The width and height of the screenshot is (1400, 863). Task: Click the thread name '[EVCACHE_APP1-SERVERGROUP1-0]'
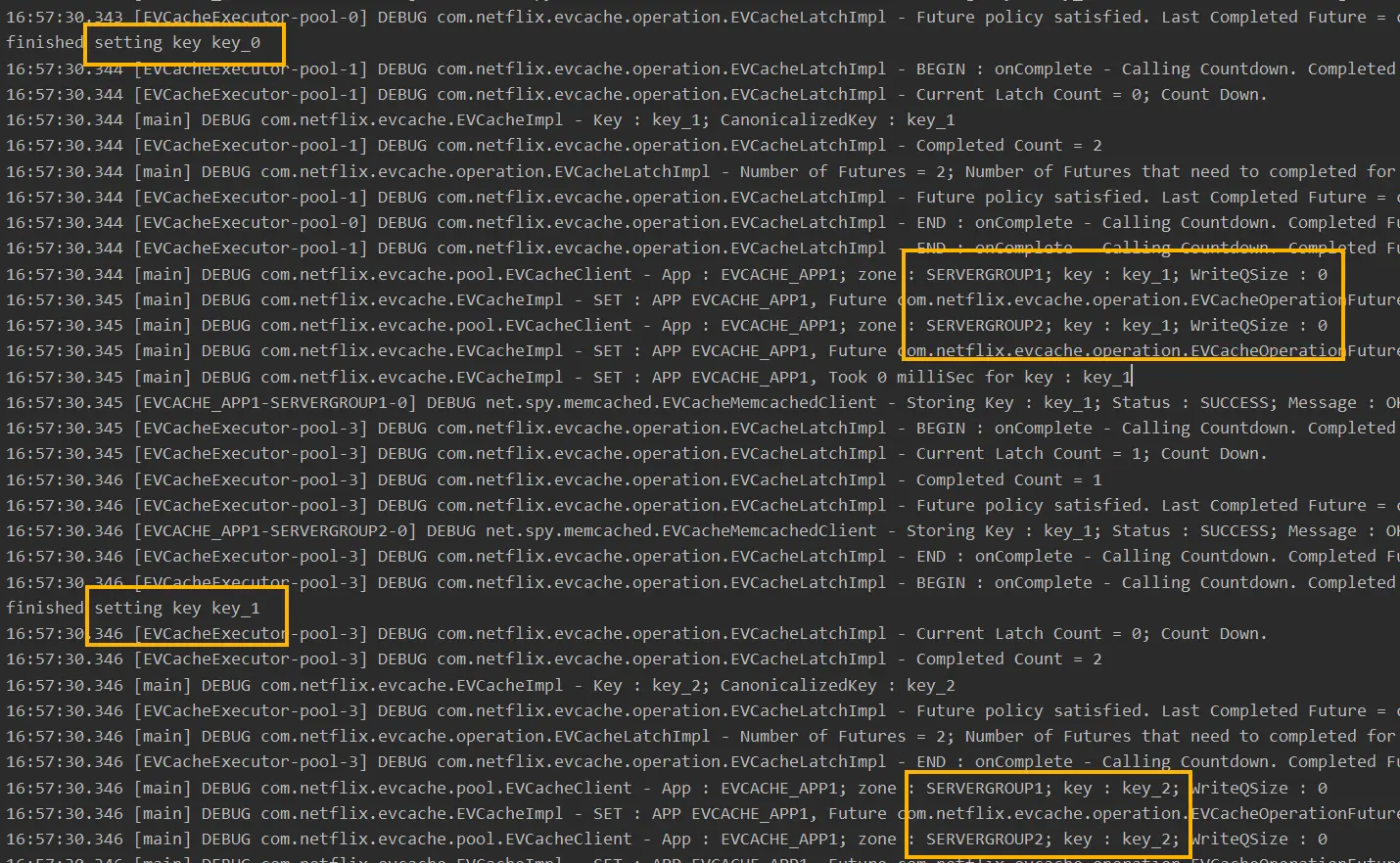pos(274,402)
